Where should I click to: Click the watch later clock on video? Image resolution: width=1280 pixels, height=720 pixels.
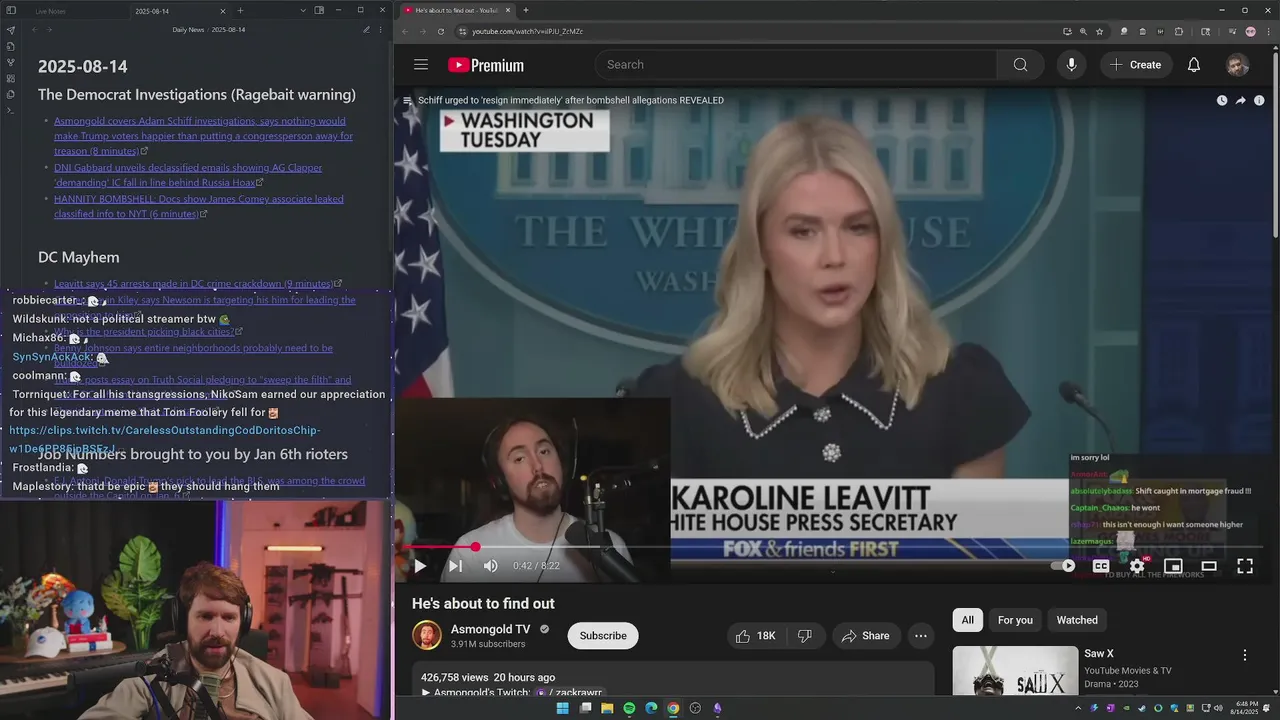[x=1221, y=100]
